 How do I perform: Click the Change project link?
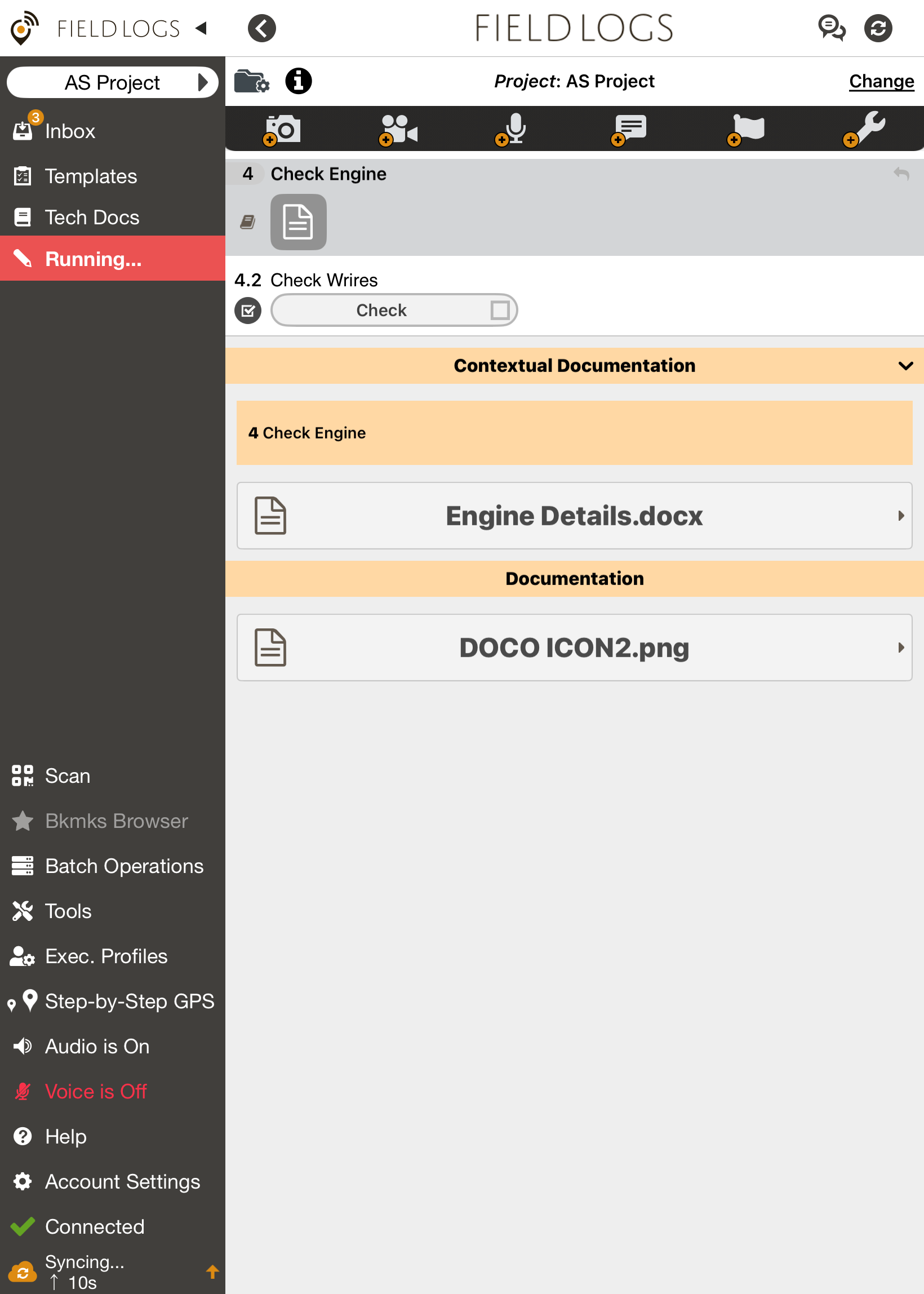pyautogui.click(x=881, y=81)
